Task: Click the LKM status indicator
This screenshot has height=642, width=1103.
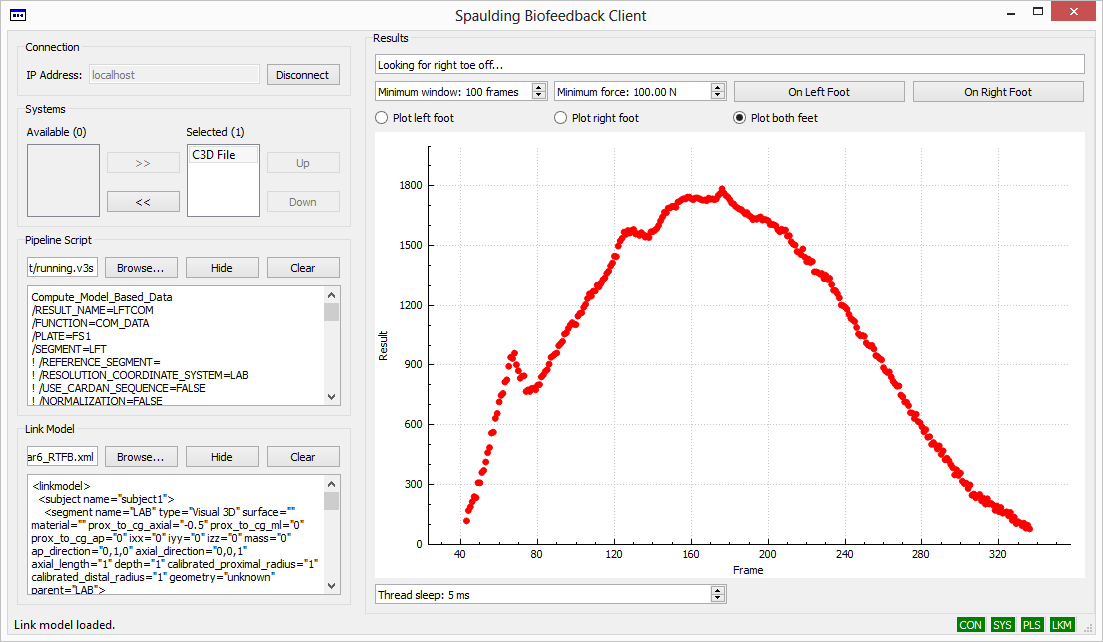Action: tap(1061, 624)
